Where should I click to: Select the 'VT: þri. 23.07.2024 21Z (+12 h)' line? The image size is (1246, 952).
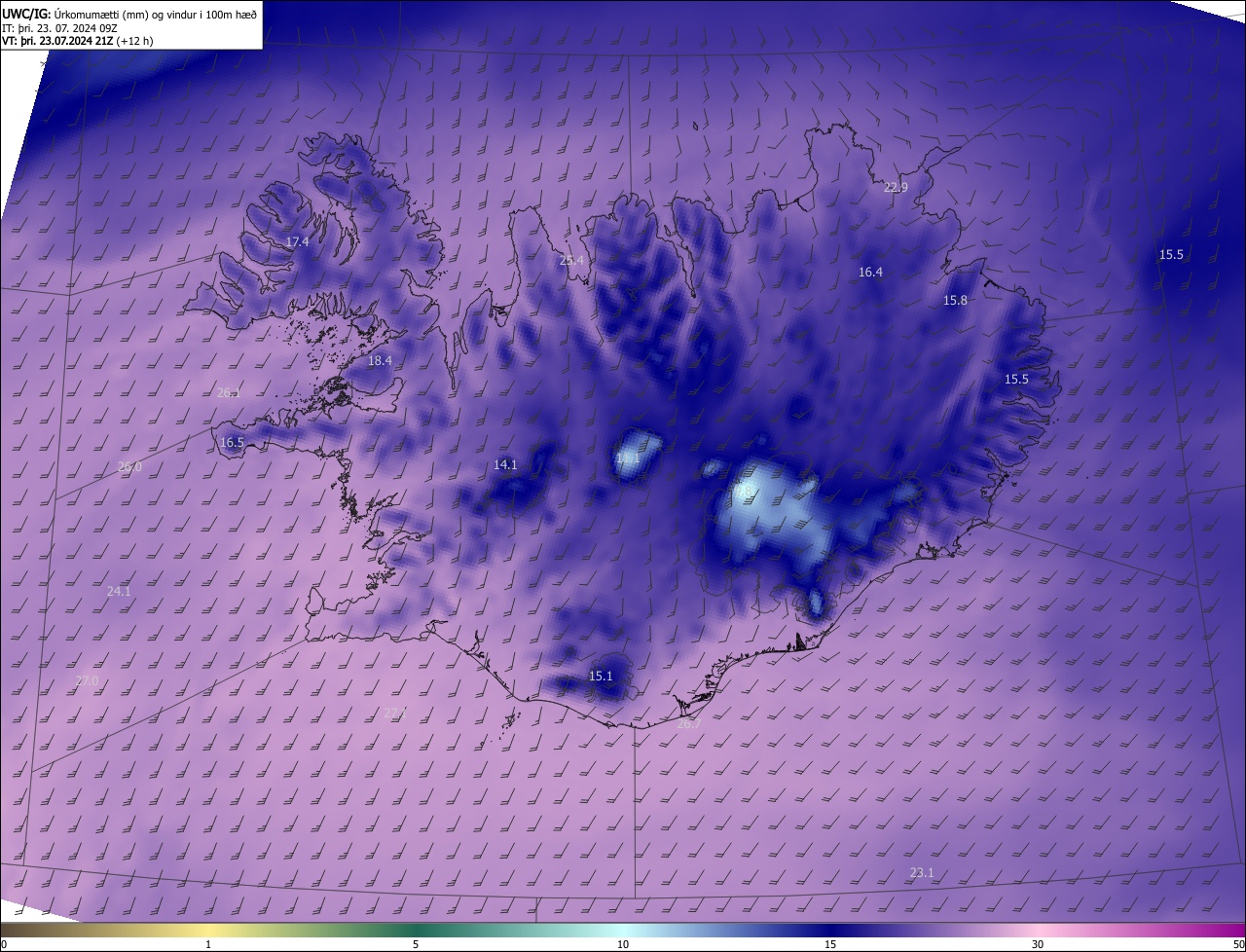coord(78,41)
